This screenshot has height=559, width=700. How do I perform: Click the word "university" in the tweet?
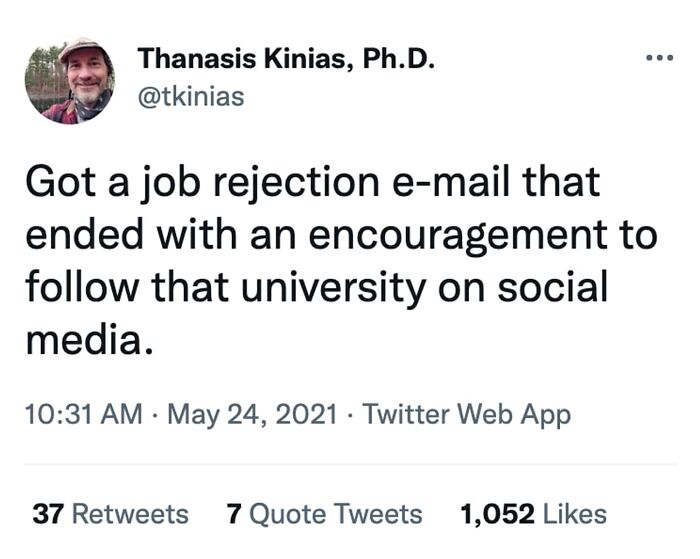[360, 289]
